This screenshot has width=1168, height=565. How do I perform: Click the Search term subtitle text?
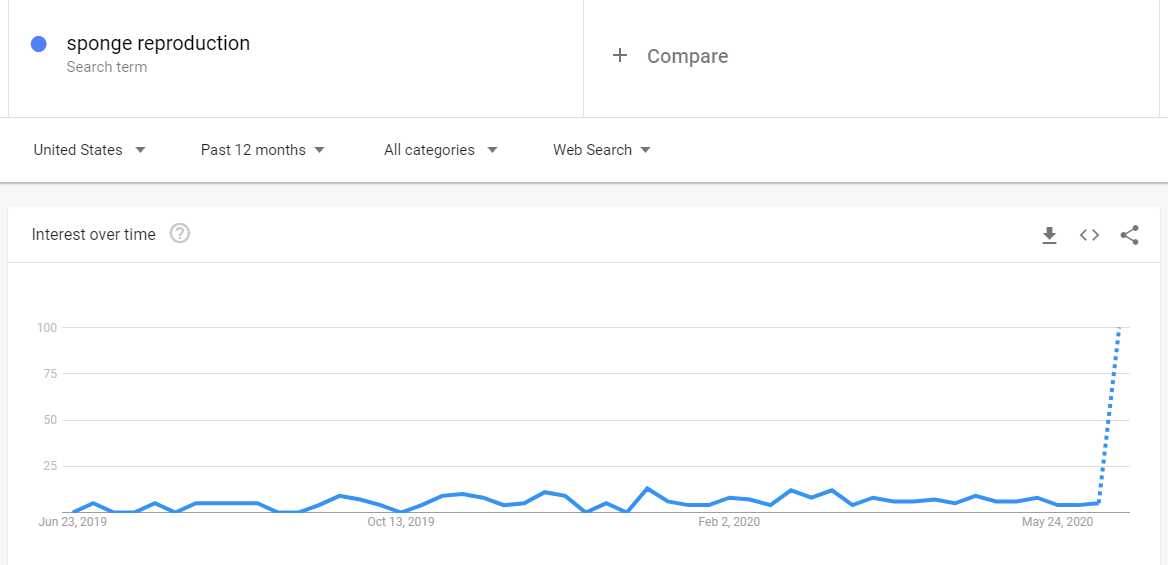pyautogui.click(x=107, y=67)
